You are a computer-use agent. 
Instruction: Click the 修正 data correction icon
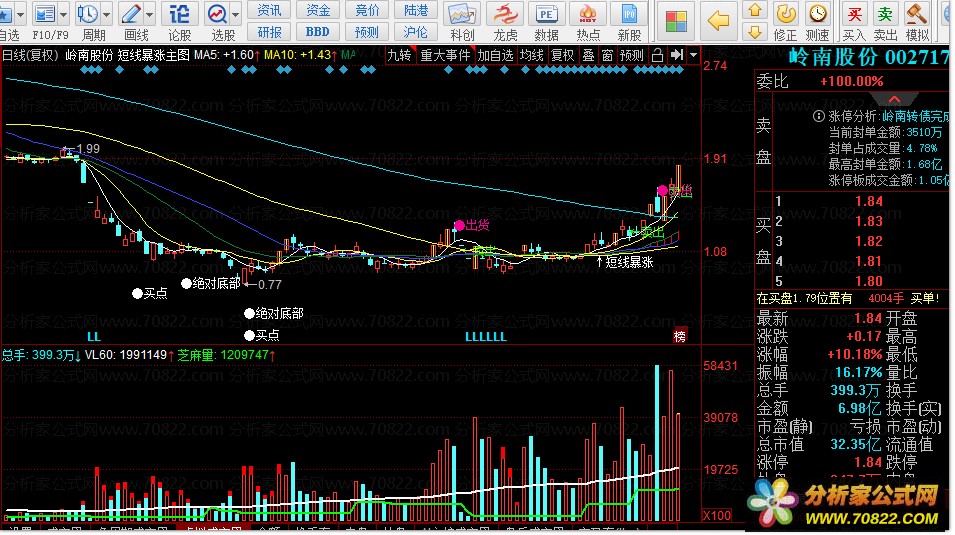(x=786, y=13)
